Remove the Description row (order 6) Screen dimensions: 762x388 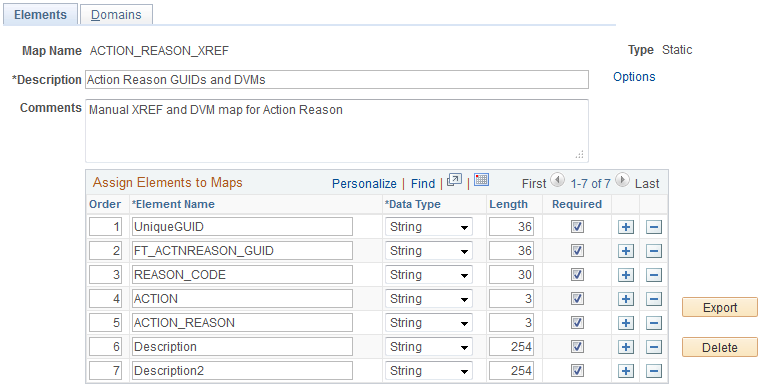(654, 347)
